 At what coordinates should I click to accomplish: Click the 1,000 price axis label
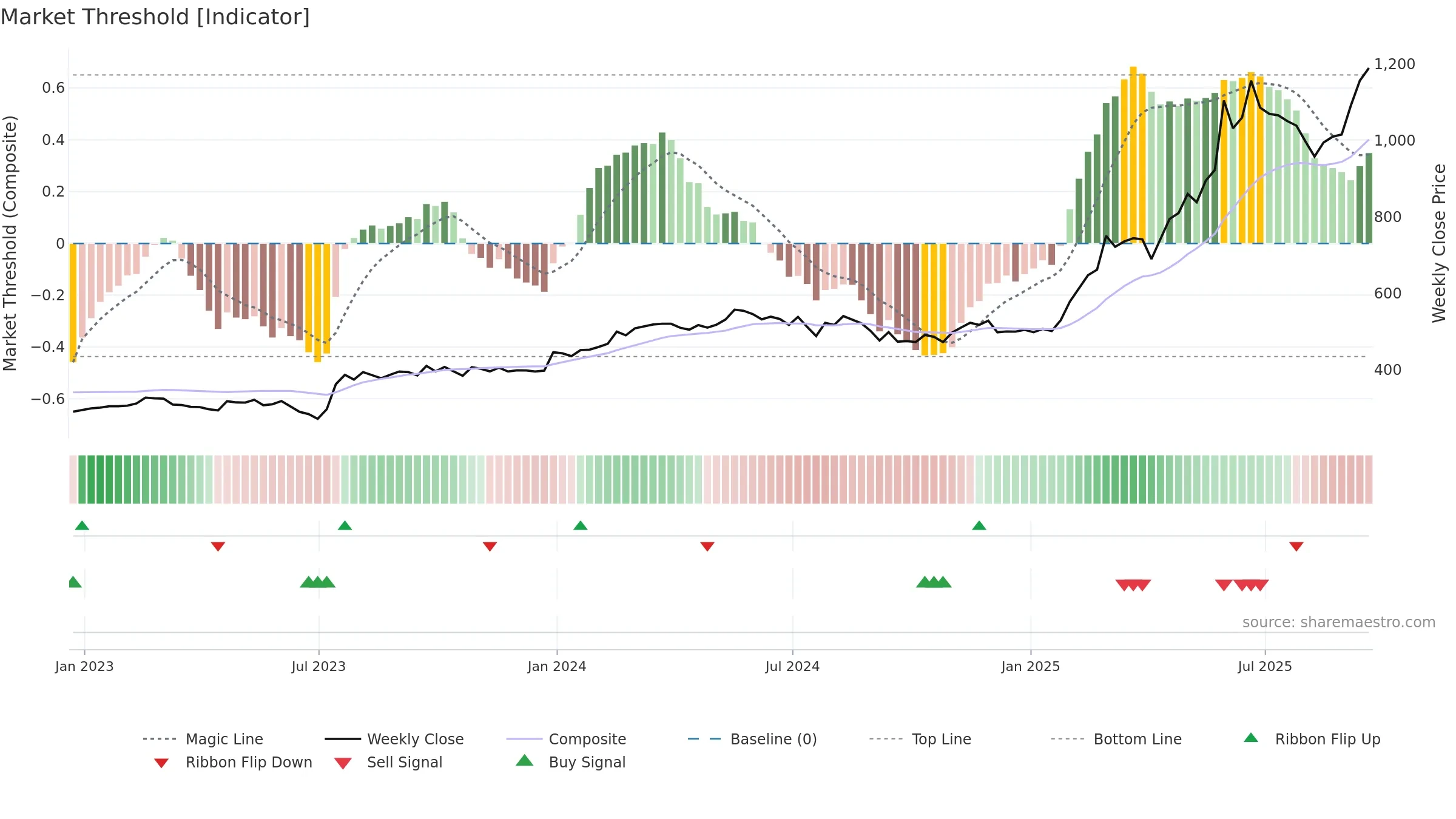tap(1395, 141)
